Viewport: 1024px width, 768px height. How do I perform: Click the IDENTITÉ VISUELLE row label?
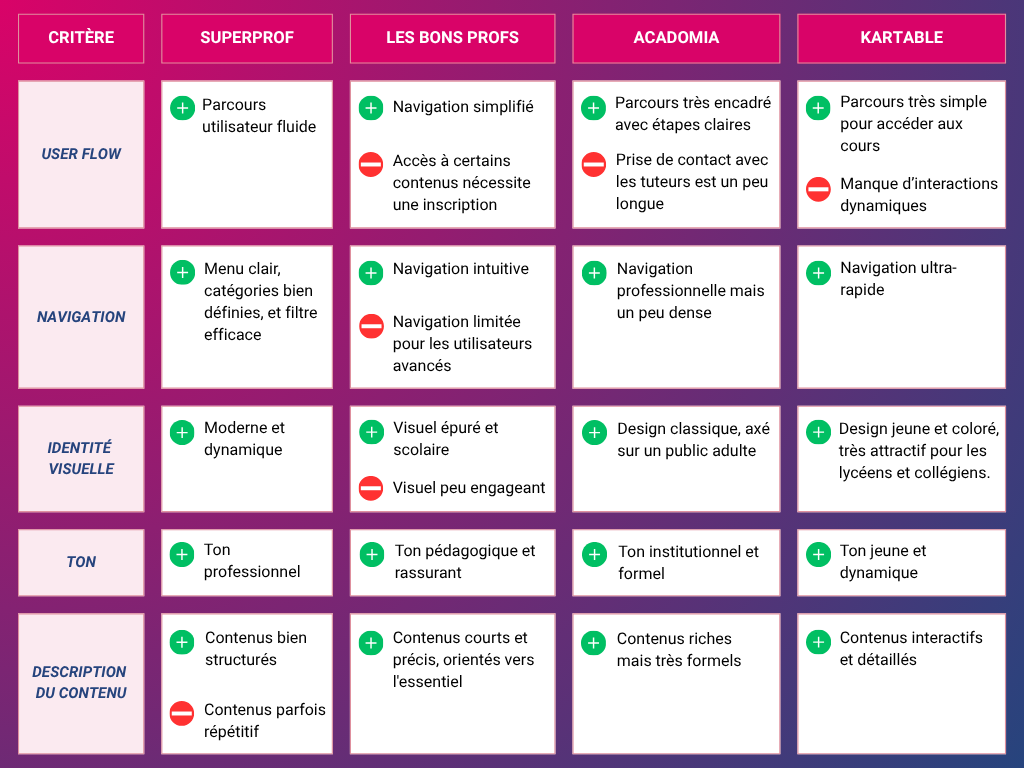pos(81,458)
